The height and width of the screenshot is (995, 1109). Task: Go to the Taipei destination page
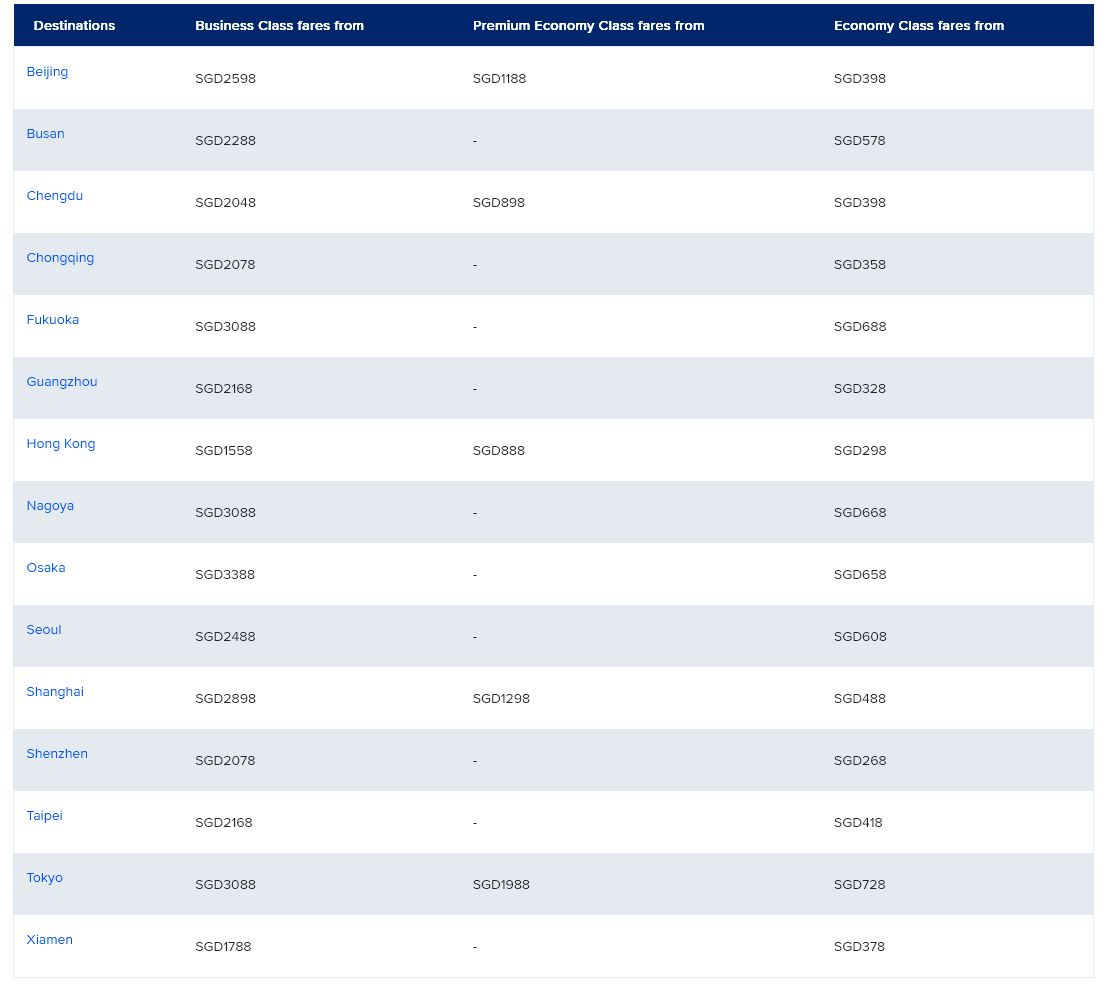point(44,816)
